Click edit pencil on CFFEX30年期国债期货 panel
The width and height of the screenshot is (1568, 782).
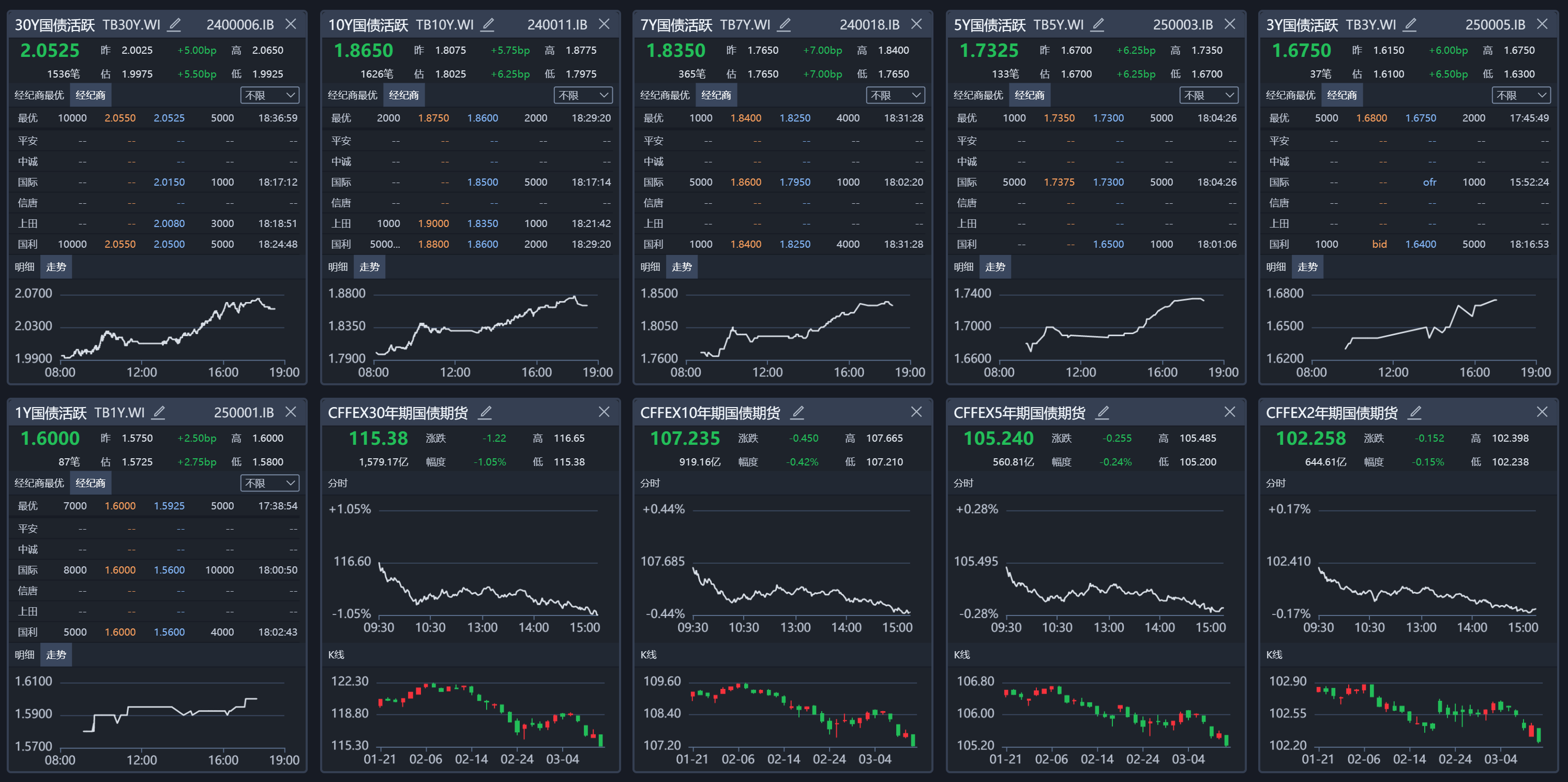click(485, 413)
